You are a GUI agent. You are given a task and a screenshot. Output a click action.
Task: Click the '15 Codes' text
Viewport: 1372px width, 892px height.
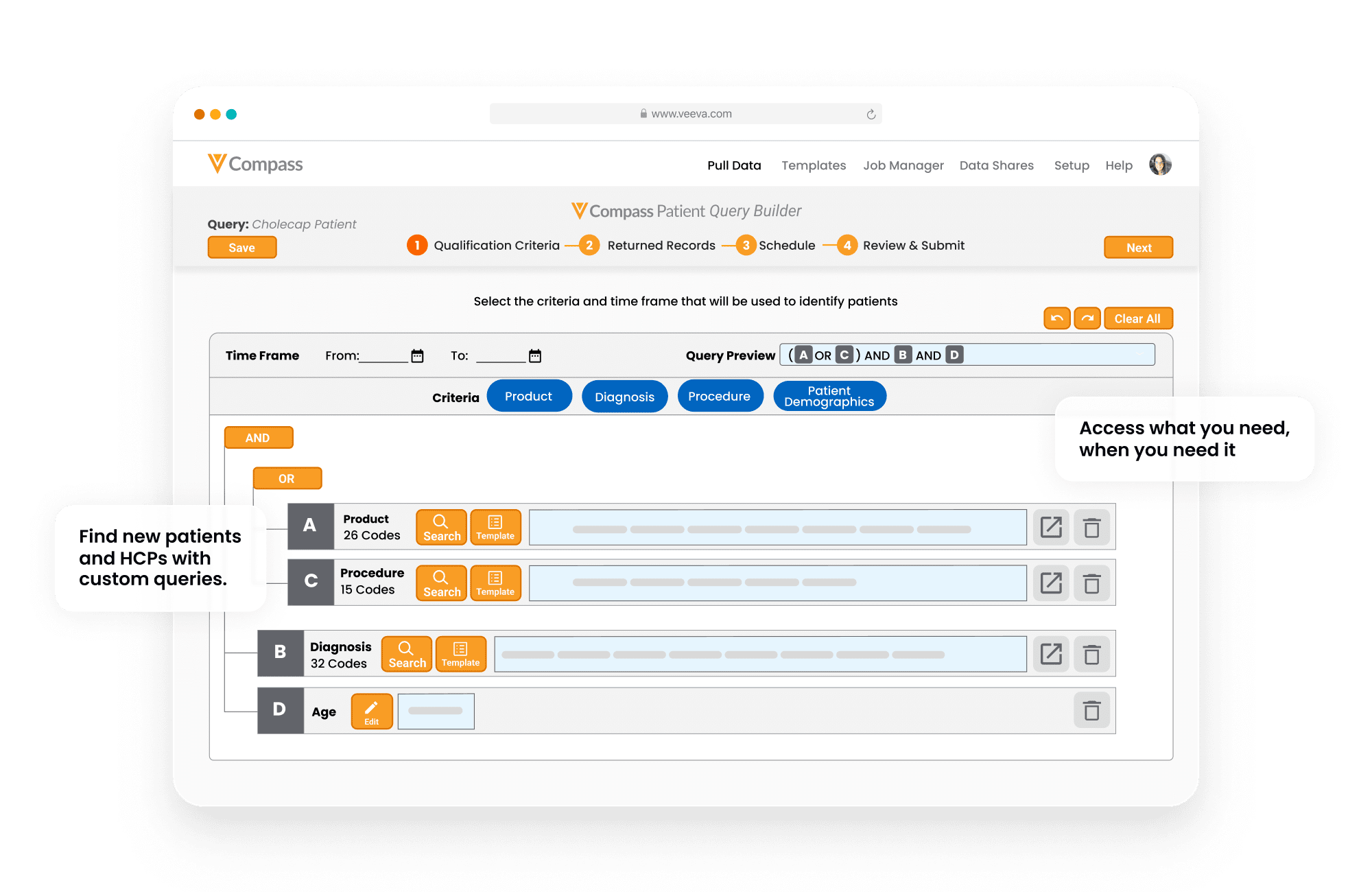(368, 589)
